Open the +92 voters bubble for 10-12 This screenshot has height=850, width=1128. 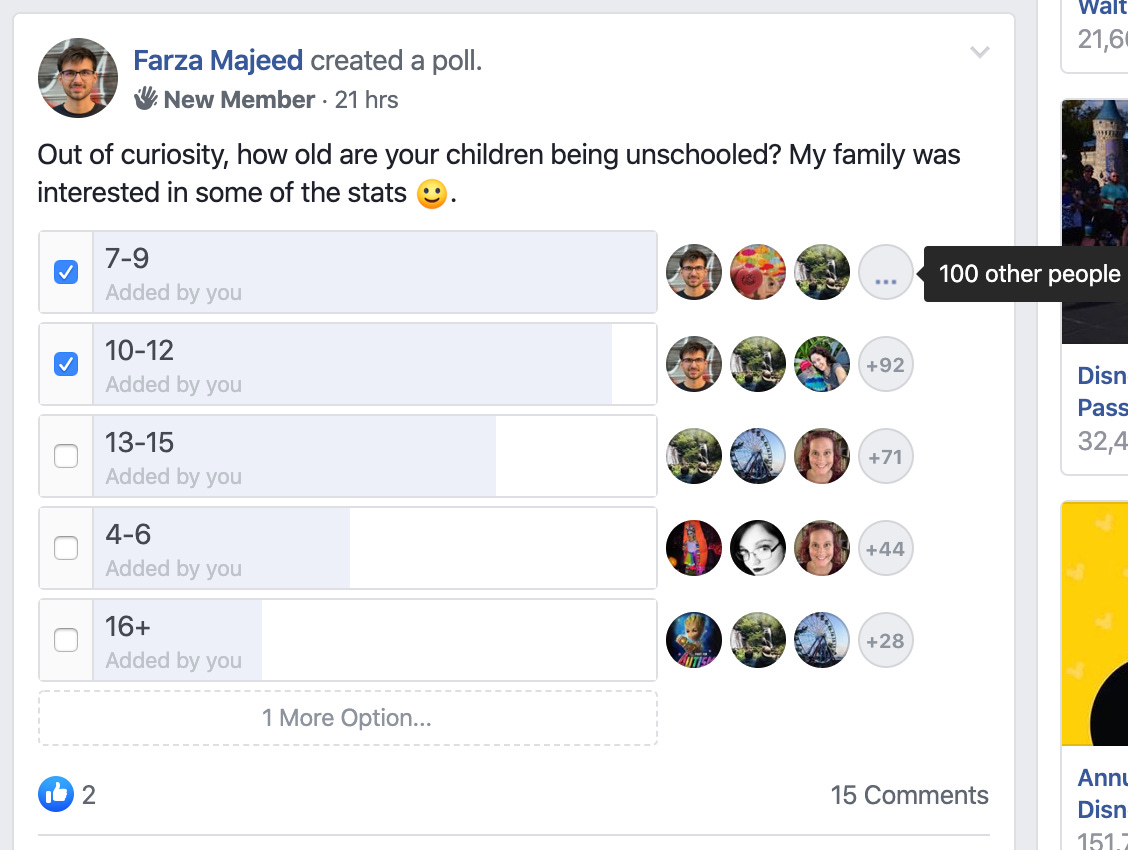click(x=886, y=365)
